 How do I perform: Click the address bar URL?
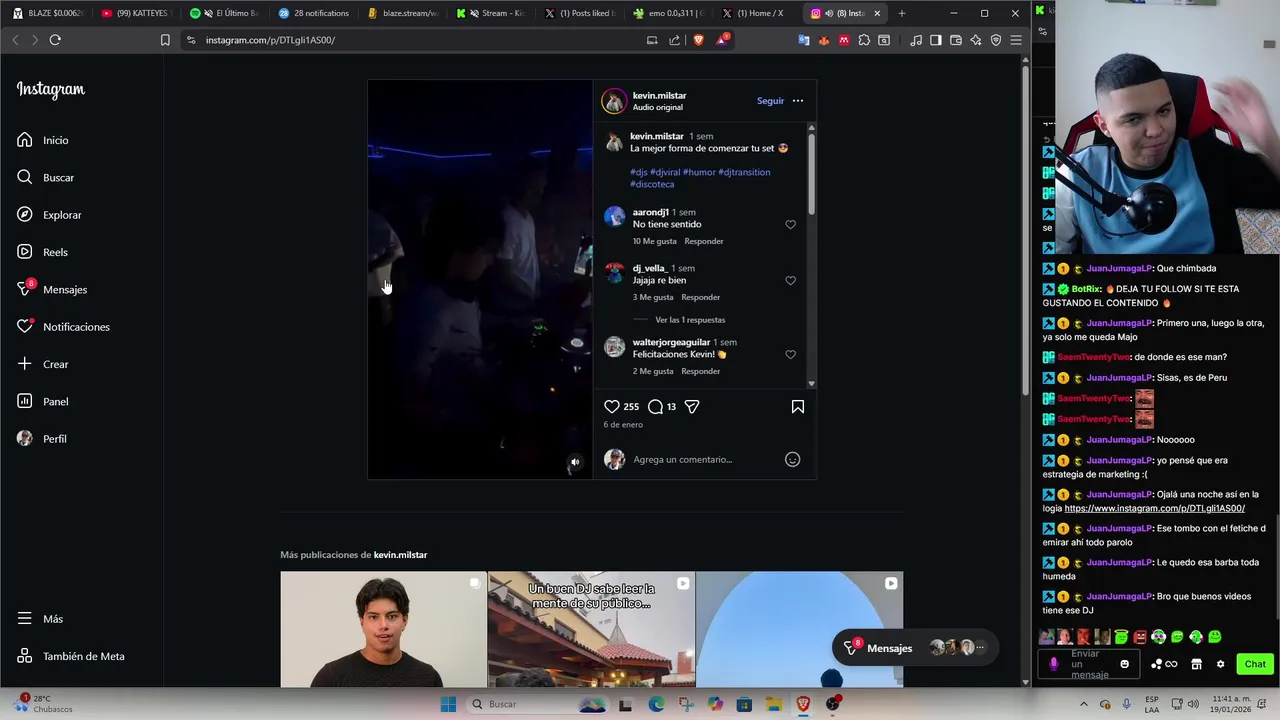(x=270, y=40)
